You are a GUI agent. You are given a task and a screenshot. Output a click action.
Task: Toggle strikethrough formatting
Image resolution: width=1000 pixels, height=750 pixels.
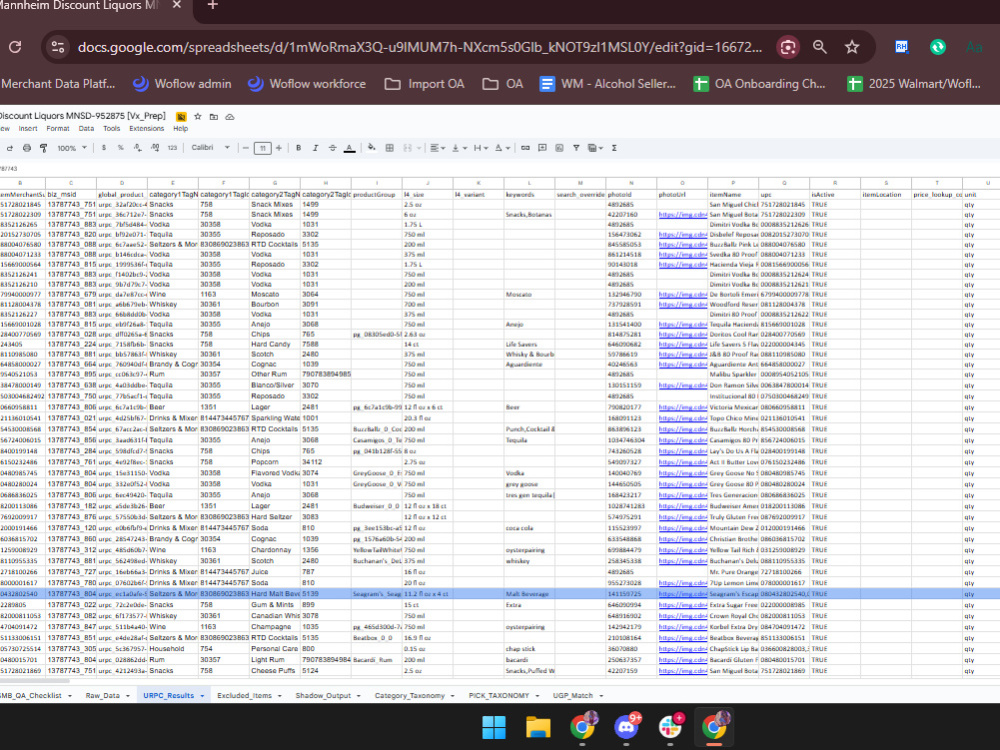[x=332, y=148]
